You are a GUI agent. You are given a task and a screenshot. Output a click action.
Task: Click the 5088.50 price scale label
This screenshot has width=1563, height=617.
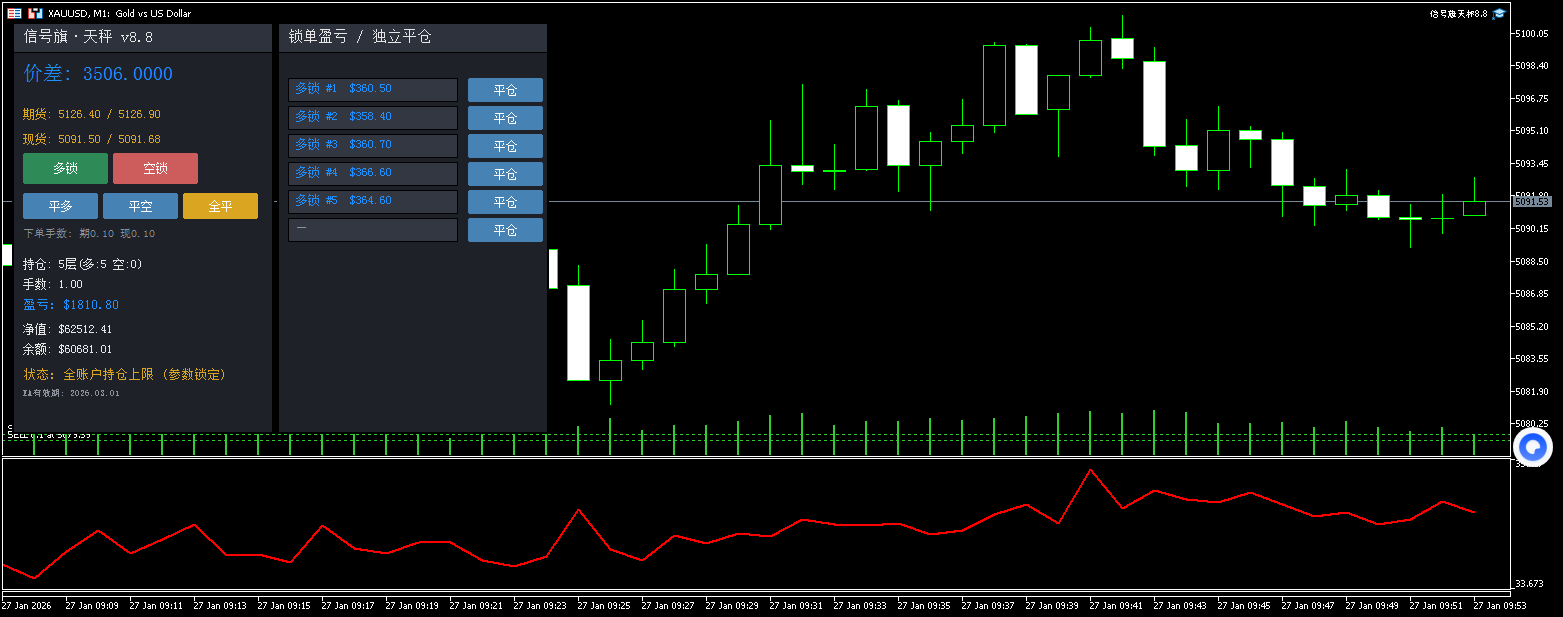click(1532, 261)
